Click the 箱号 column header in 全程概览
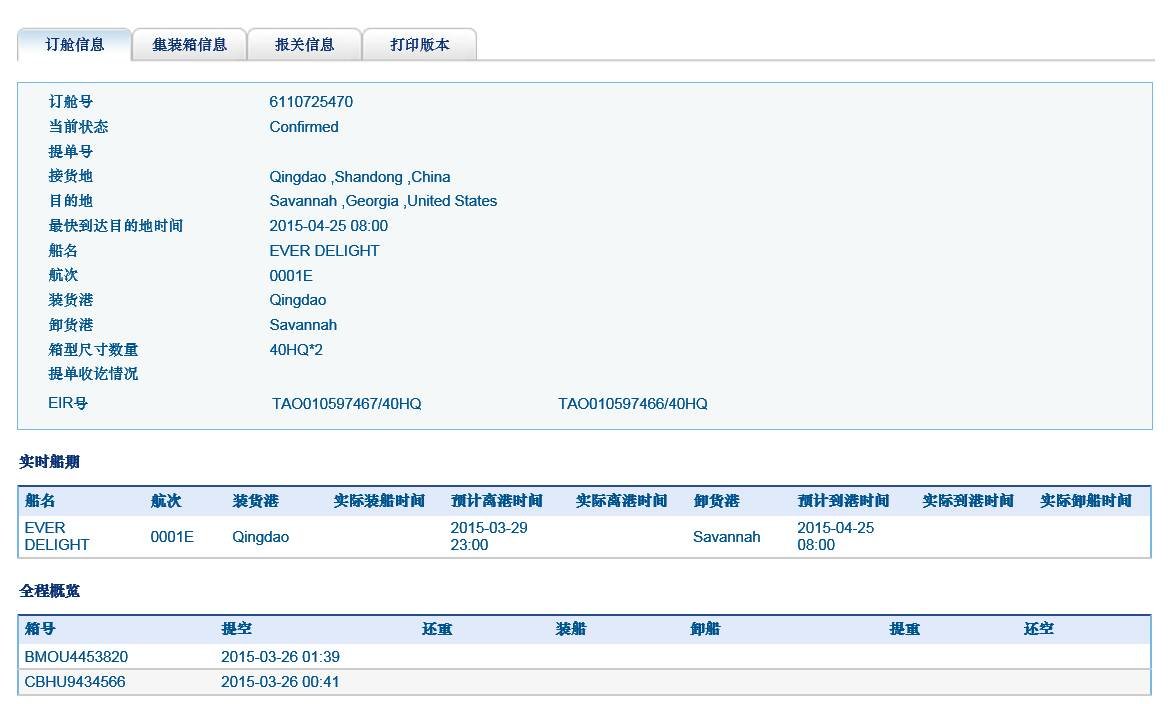This screenshot has height=704, width=1171. click(x=40, y=629)
